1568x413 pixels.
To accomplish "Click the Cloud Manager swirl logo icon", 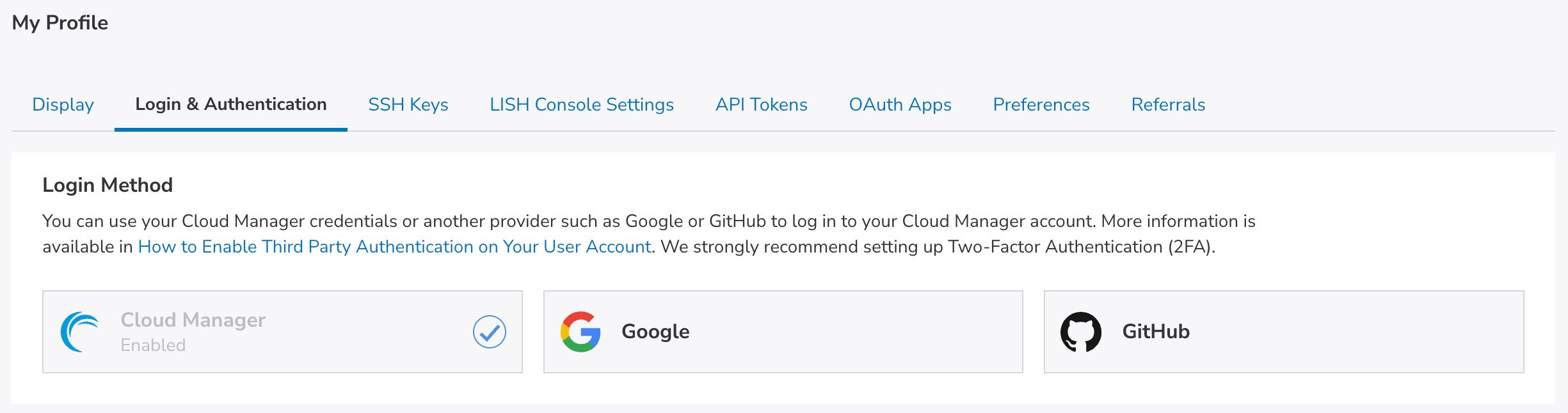I will tap(80, 332).
